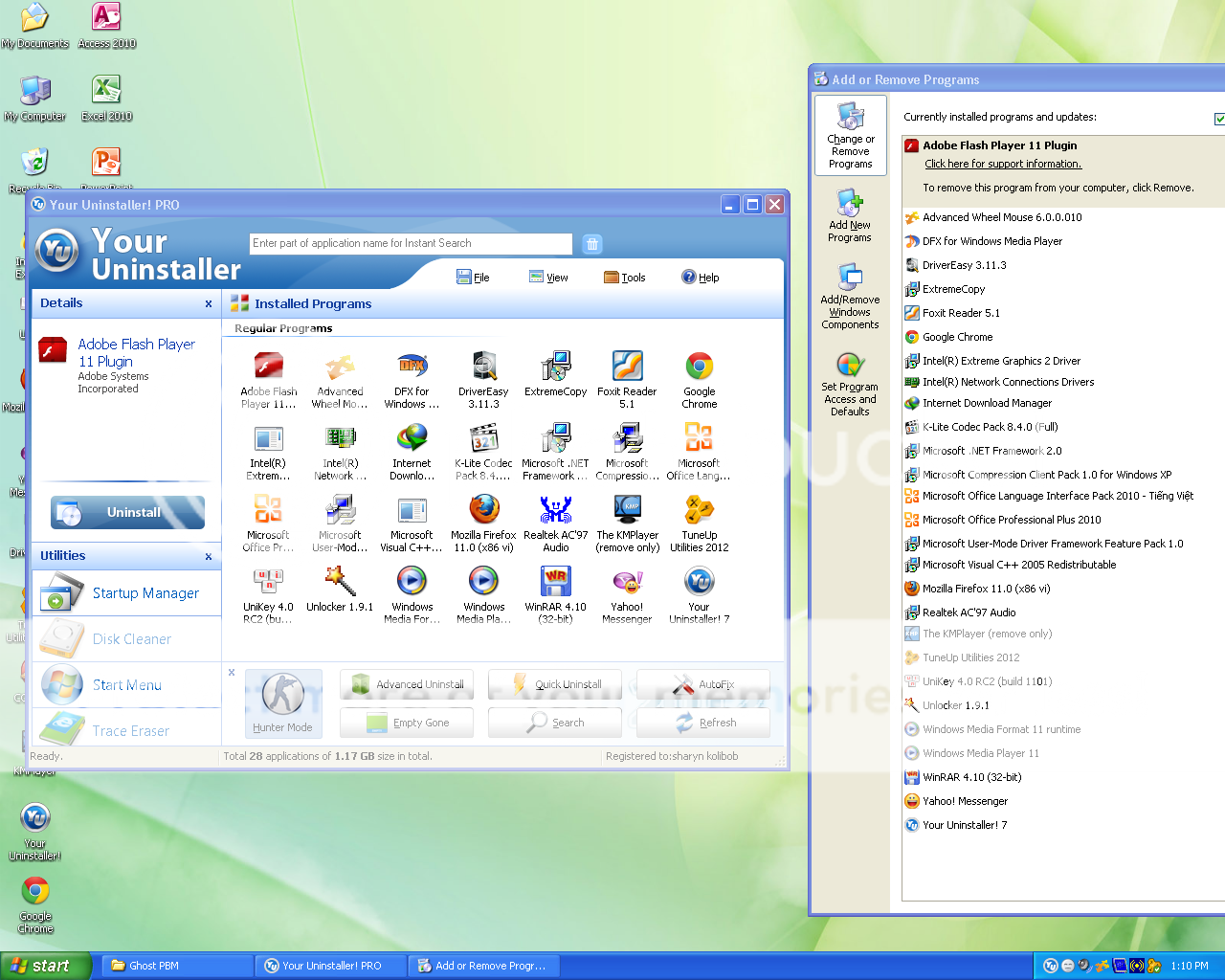Click Advanced Uninstall button
Image resolution: width=1225 pixels, height=980 pixels.
(407, 684)
